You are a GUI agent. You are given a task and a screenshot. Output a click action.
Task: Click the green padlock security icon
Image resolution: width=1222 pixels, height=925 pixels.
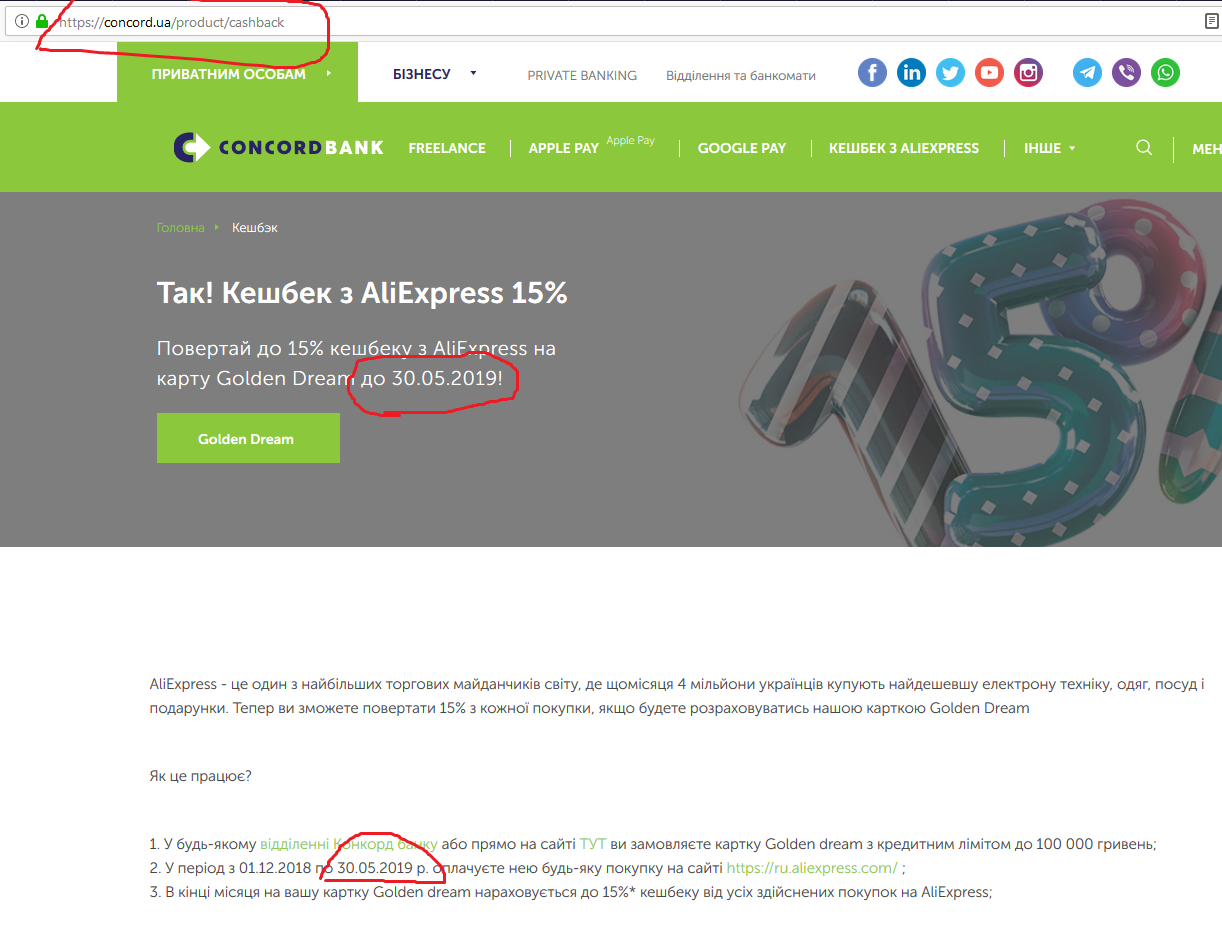(x=41, y=21)
